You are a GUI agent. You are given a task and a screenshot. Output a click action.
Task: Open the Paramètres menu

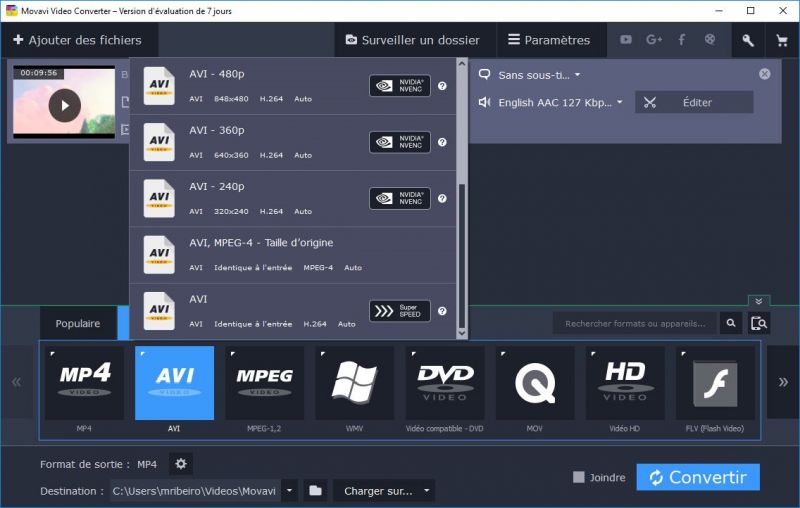point(549,40)
